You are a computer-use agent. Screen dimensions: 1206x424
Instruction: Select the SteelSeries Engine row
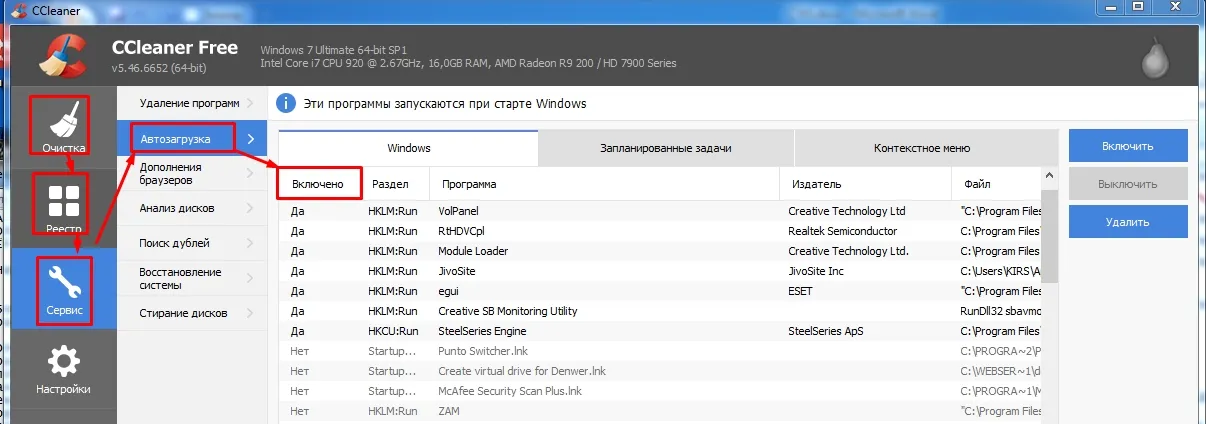[661, 331]
